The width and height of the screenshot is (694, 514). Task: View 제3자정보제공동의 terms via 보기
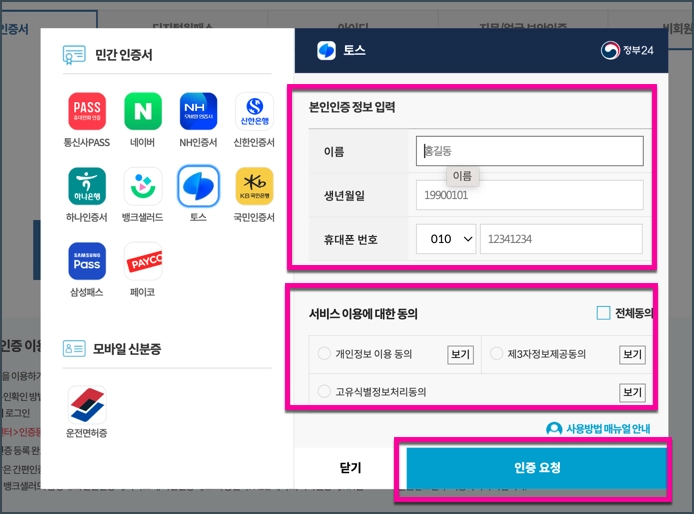pos(632,355)
